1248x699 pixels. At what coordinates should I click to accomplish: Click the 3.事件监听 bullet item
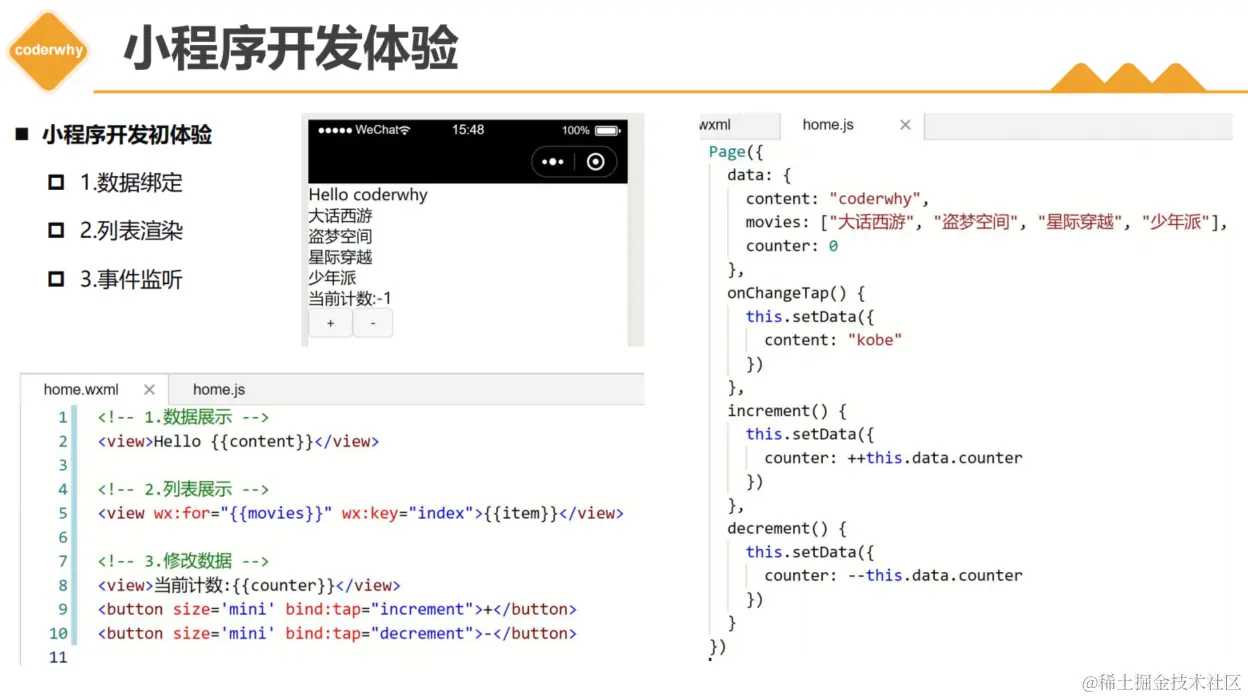point(131,279)
